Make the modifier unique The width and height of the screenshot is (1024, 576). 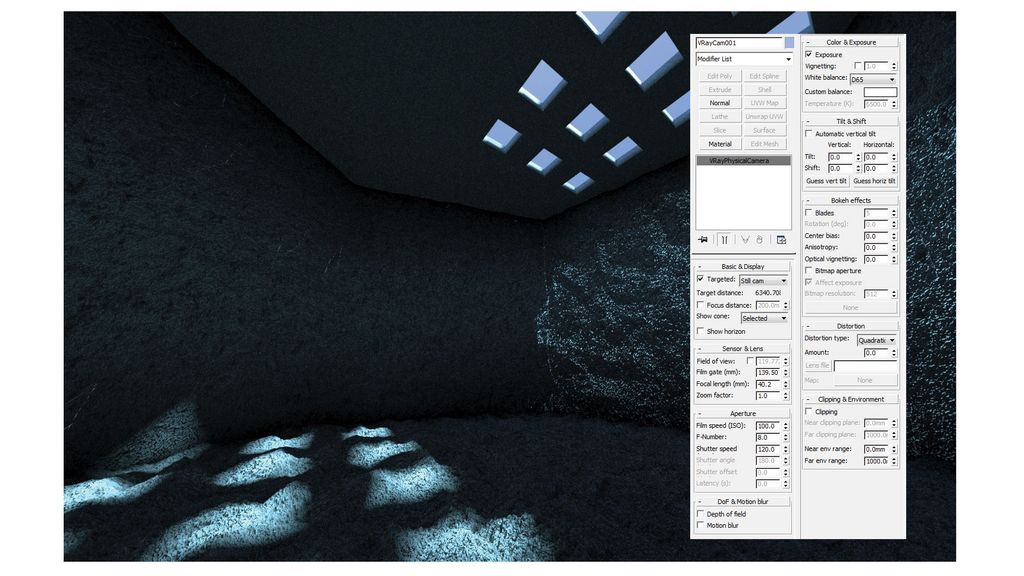[x=744, y=240]
